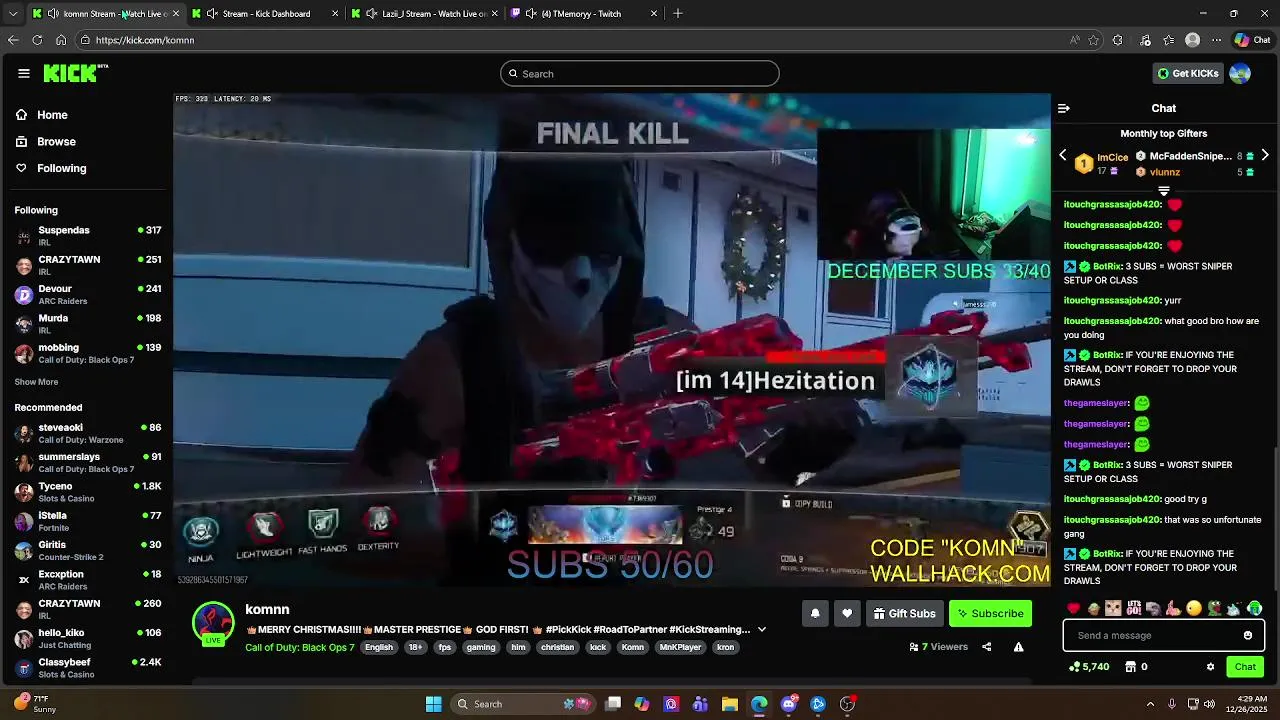
Task: Add page to favorites star
Action: [x=1094, y=40]
